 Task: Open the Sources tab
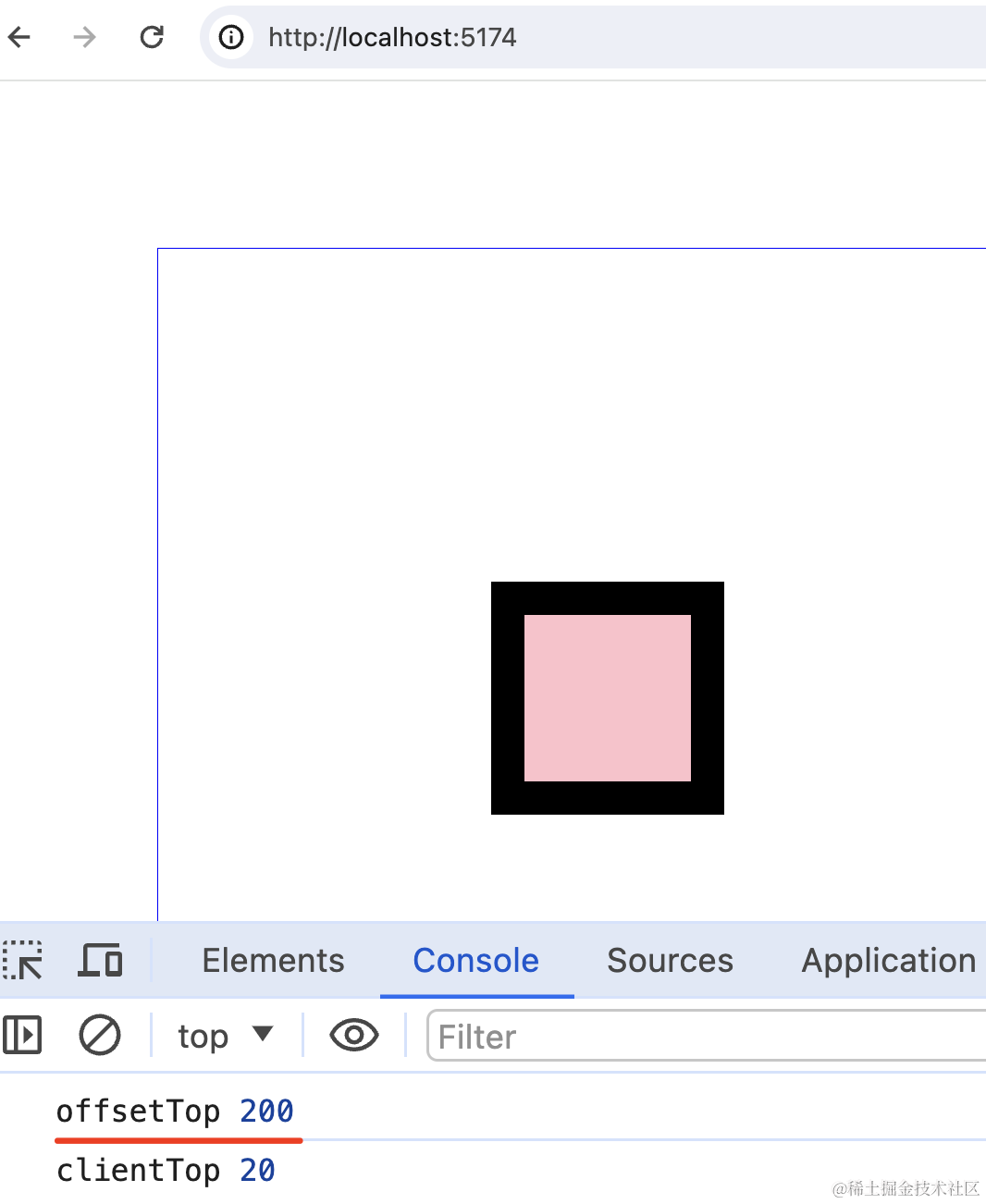(x=670, y=961)
